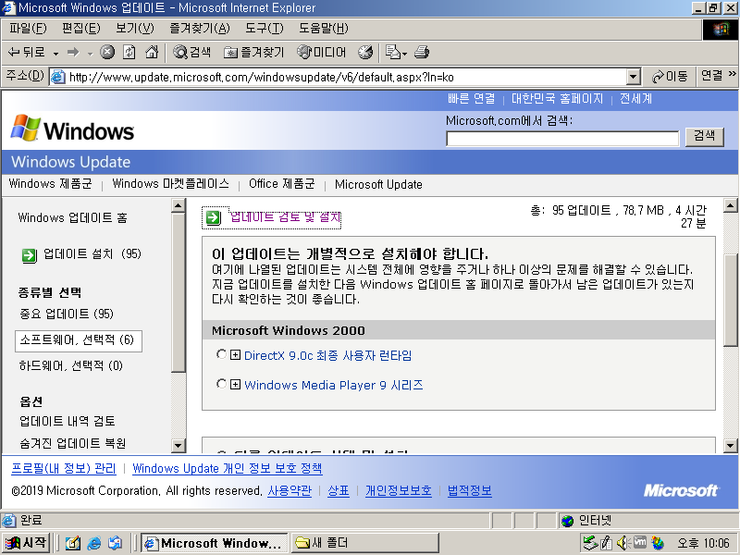Click sidebar scrollbar down arrow
Image resolution: width=740 pixels, height=555 pixels.
(x=178, y=445)
